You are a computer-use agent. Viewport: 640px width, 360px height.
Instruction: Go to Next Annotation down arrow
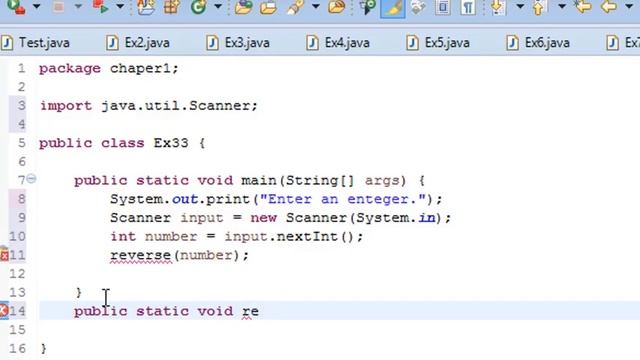click(498, 7)
